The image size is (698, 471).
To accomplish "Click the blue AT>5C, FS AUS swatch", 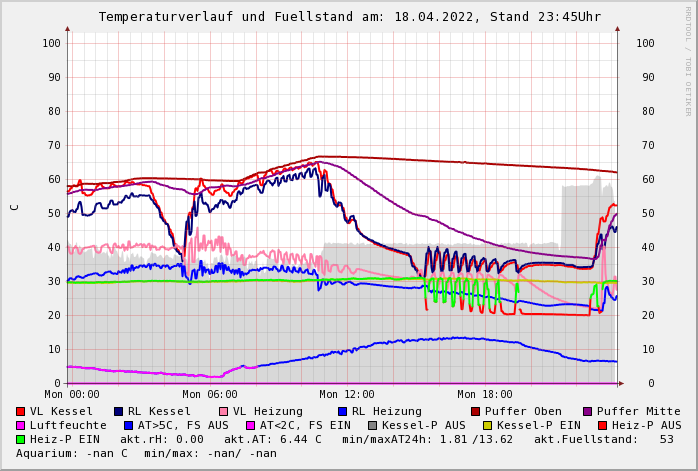I will (x=129, y=425).
